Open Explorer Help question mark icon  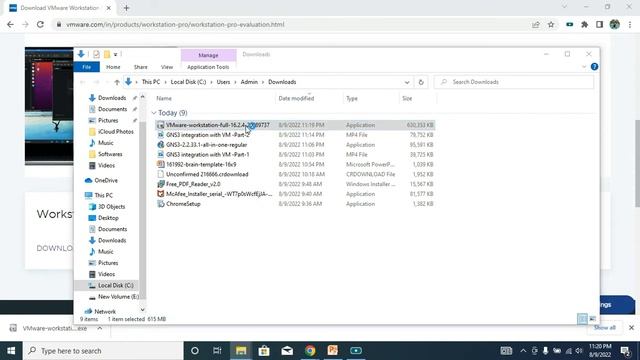(594, 67)
